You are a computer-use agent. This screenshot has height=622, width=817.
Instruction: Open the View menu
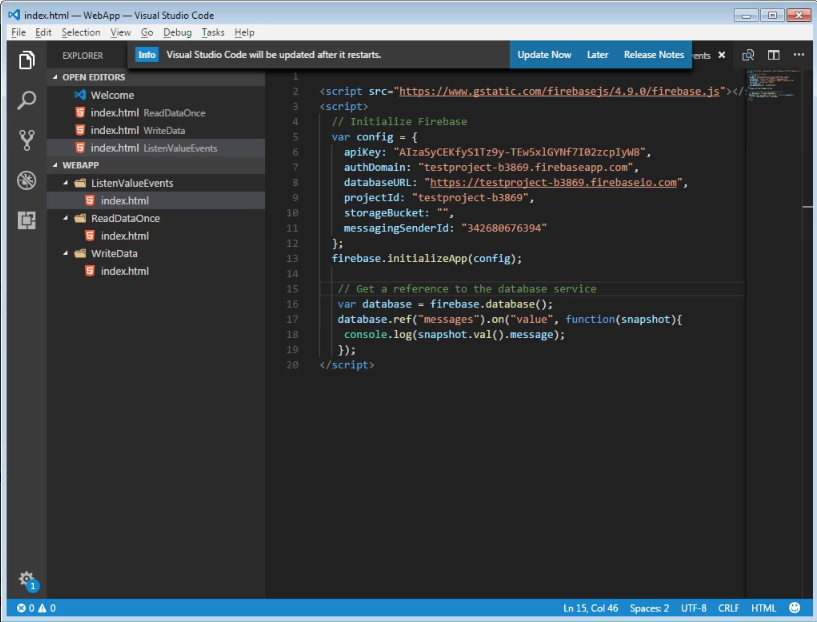pyautogui.click(x=120, y=32)
